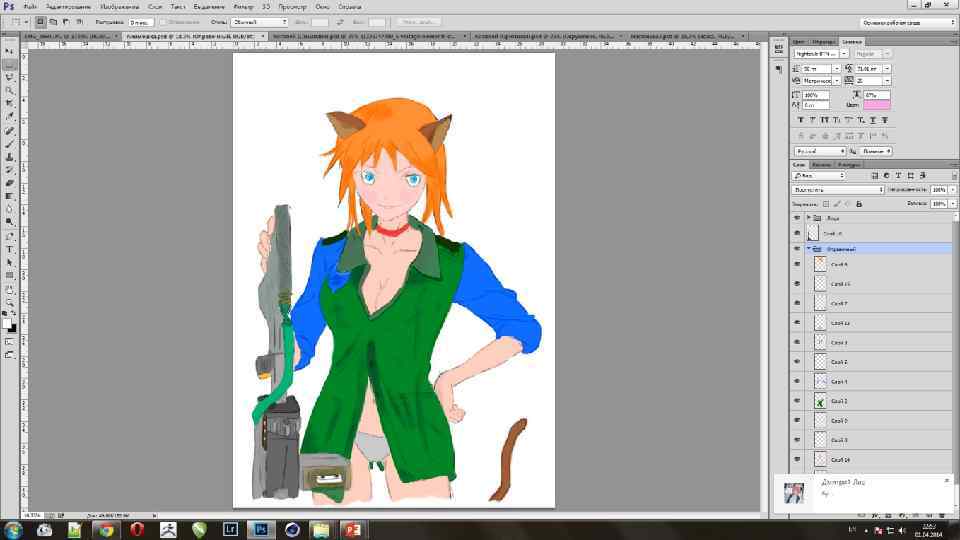
Task: Click the green-marked layer thumbnail
Action: (820, 401)
